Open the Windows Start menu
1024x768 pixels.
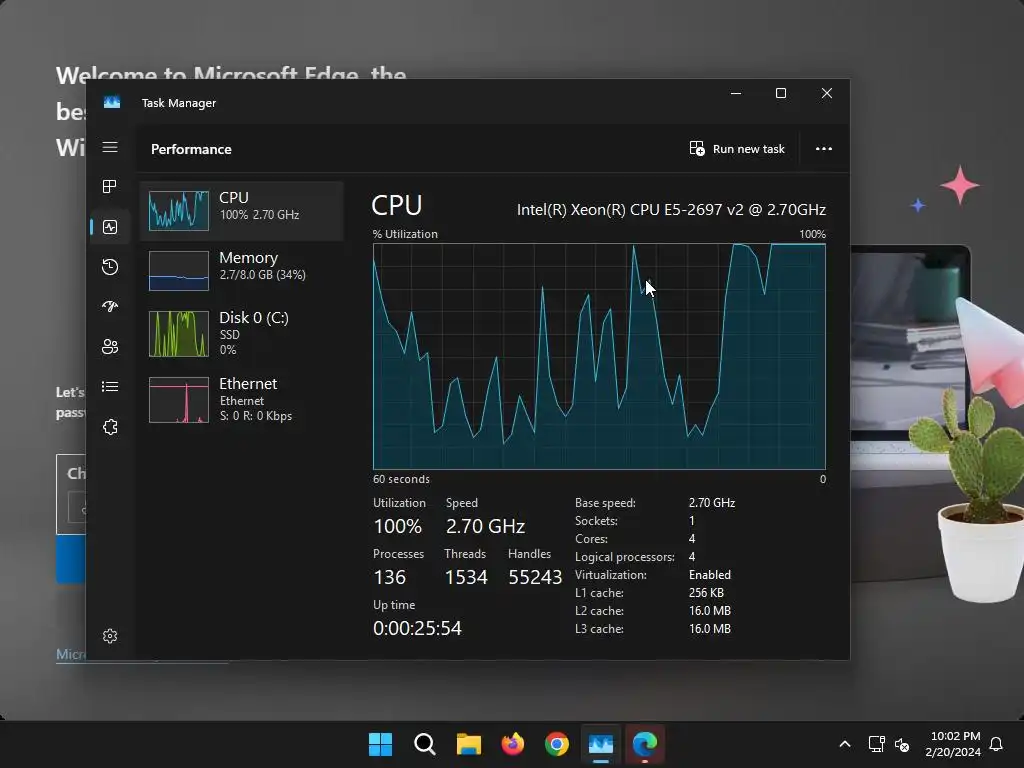tap(380, 744)
